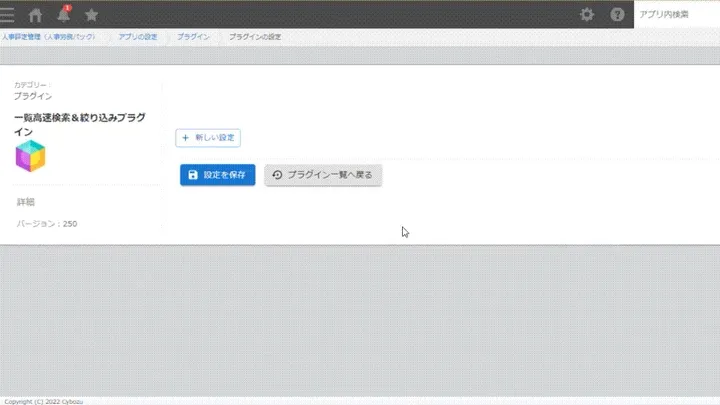Open プラグイン breadcrumb link
Screen dimensions: 720x405
[x=193, y=37]
